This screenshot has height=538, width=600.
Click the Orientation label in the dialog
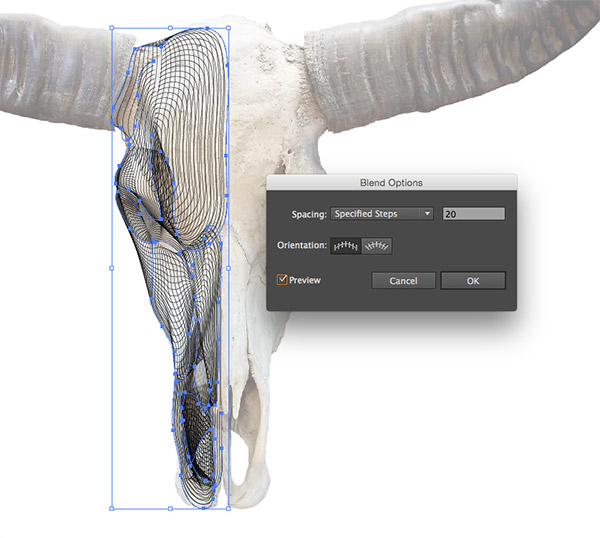302,245
